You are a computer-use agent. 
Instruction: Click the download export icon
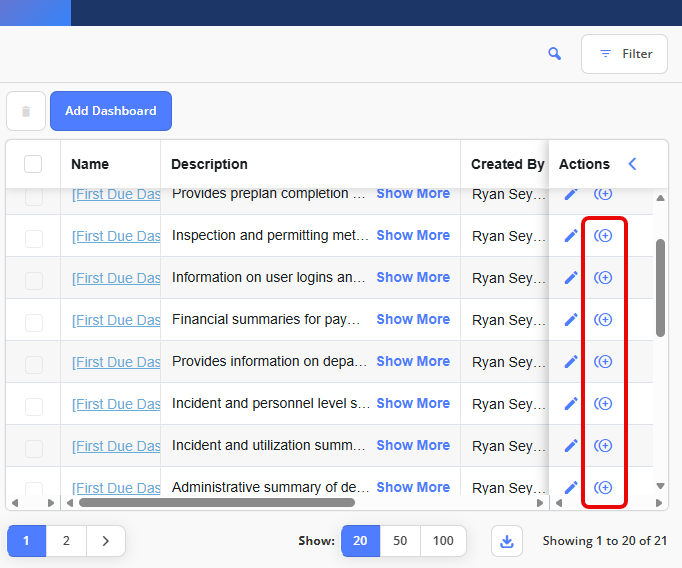pos(507,541)
